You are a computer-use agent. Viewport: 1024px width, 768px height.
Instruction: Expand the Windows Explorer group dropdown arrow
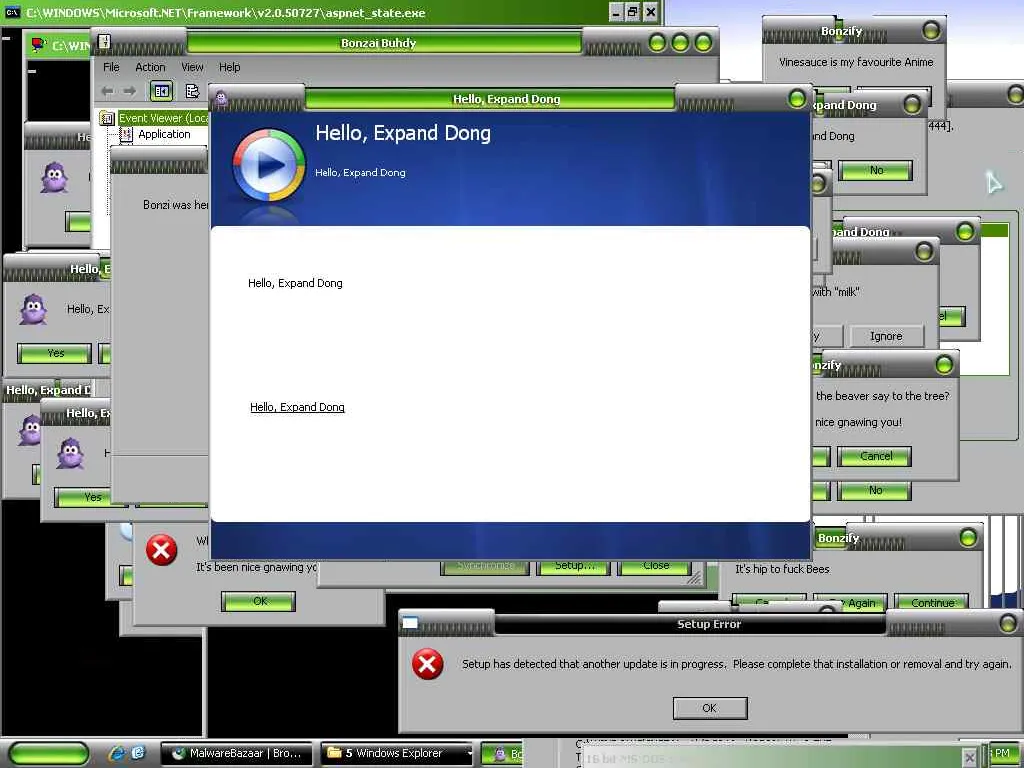(x=469, y=754)
